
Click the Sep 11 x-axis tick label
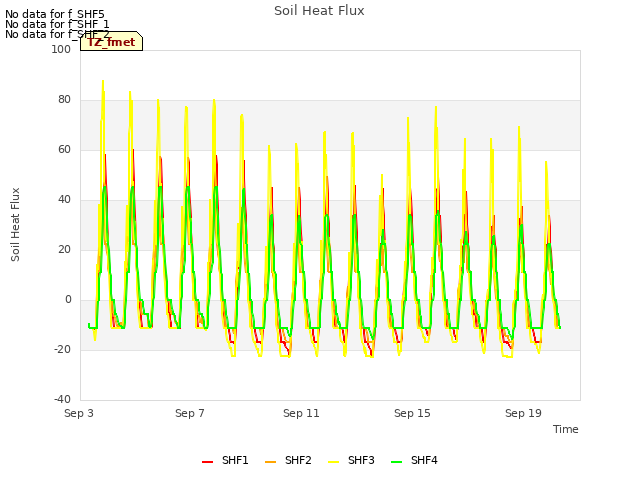[x=301, y=413]
